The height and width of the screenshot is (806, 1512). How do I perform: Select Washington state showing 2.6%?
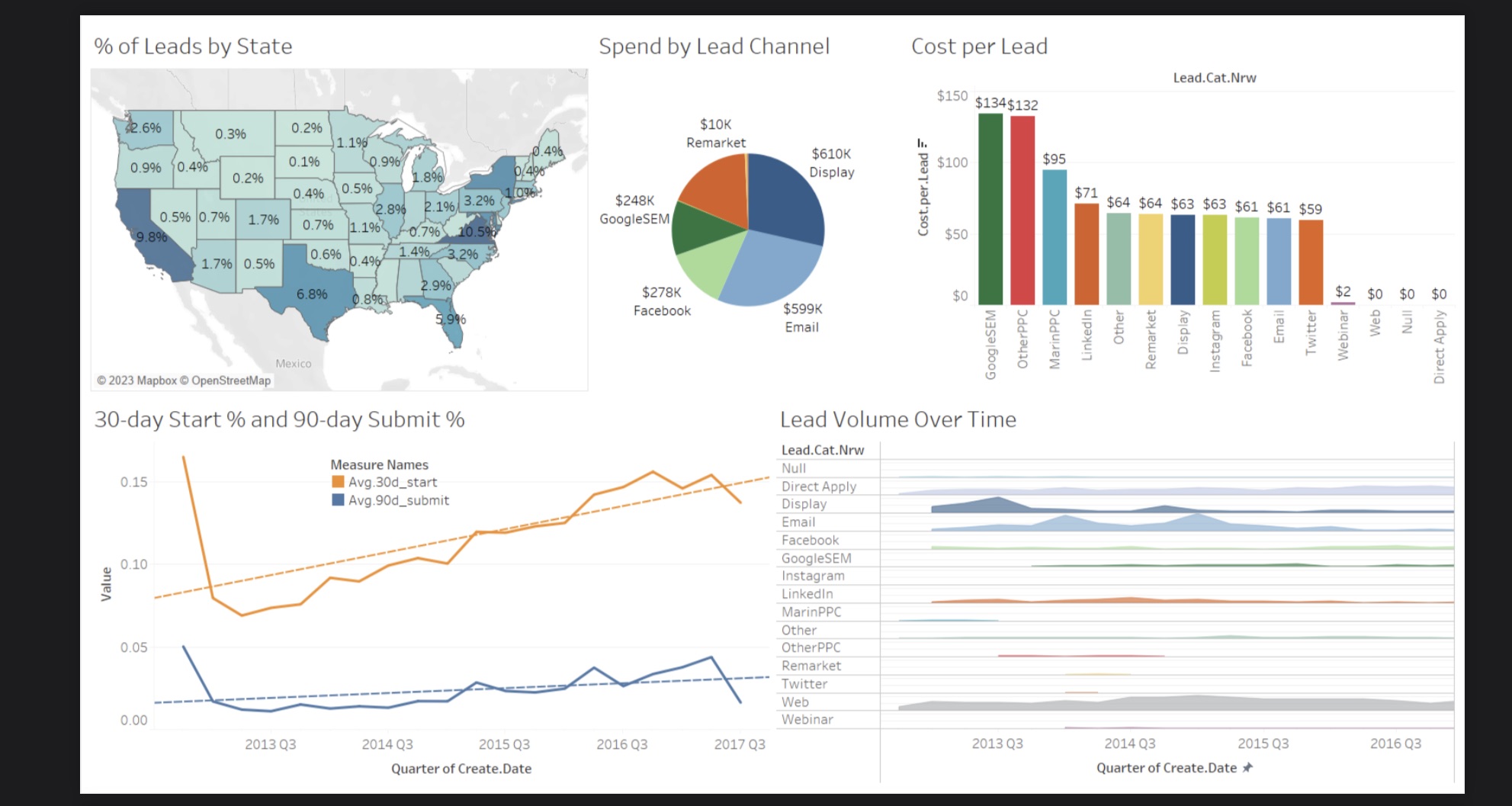(x=145, y=127)
